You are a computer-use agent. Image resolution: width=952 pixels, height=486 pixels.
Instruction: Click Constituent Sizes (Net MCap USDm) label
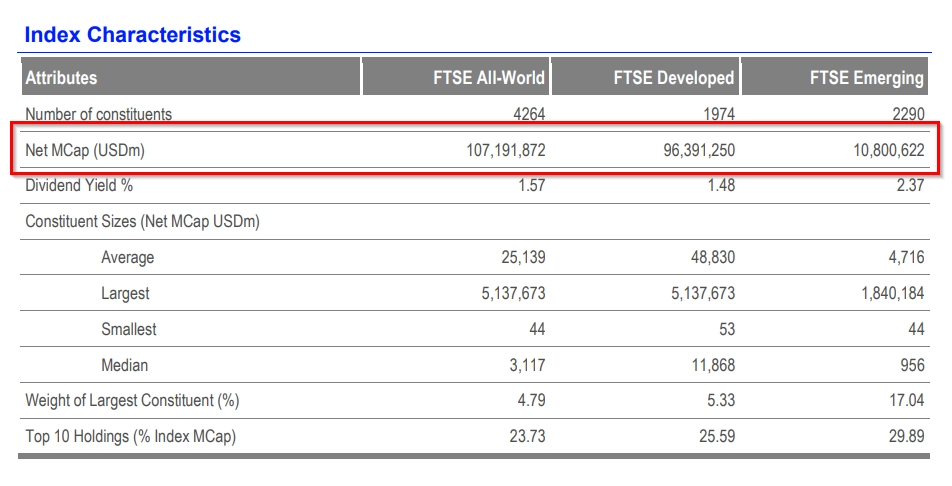click(143, 222)
